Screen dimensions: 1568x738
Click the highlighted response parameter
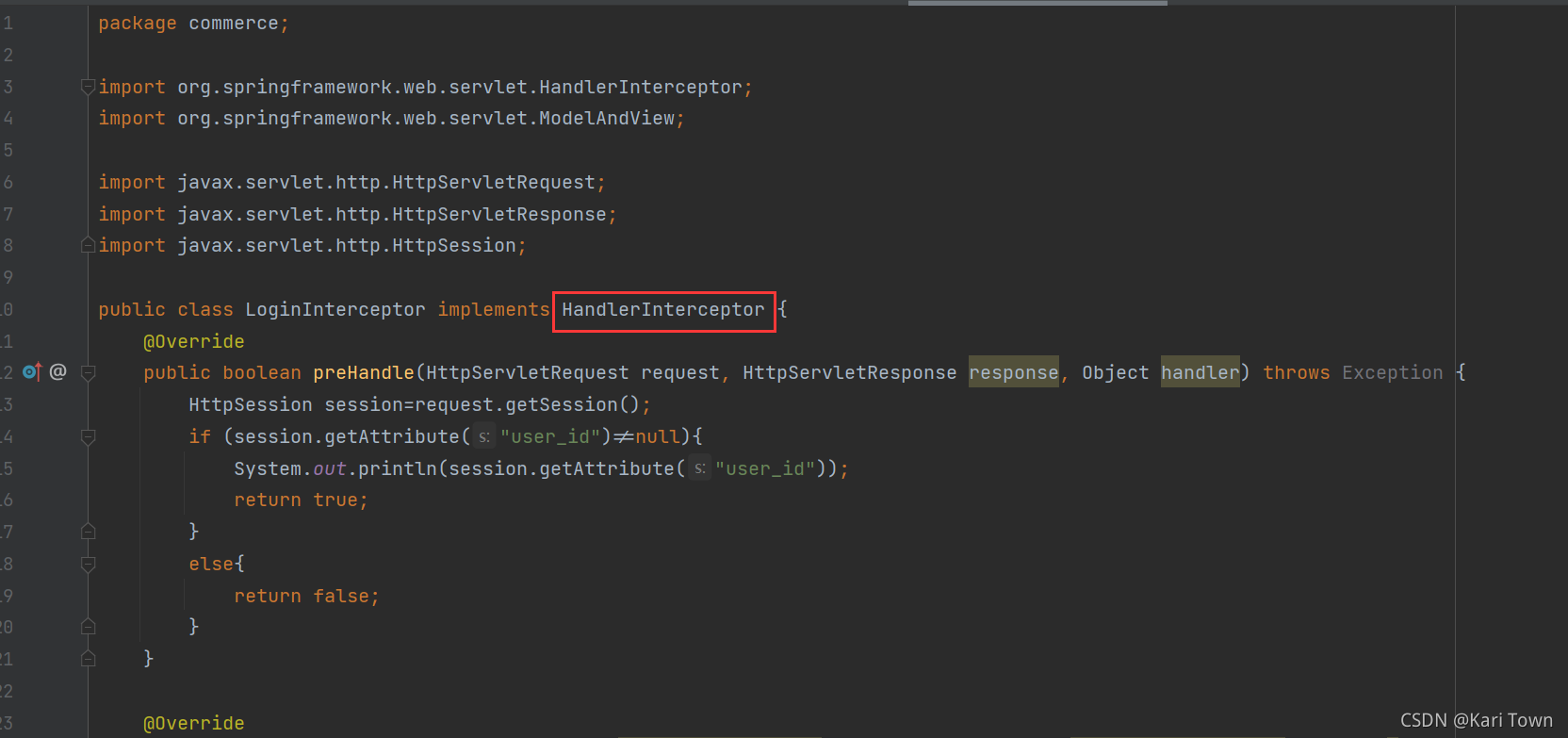tap(1014, 373)
